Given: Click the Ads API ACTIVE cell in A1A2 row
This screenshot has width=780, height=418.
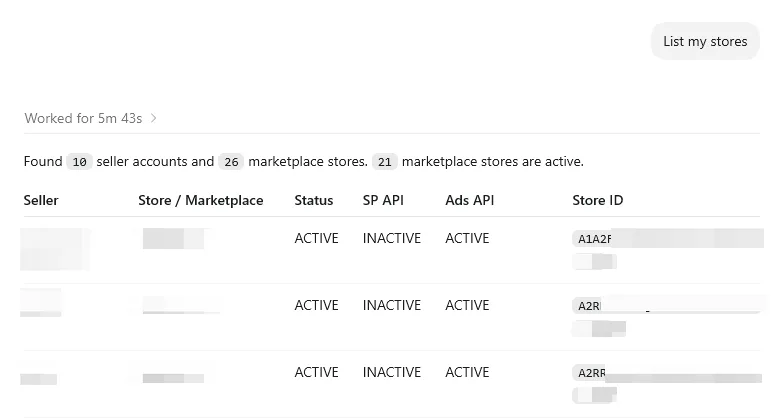Looking at the screenshot, I should [x=467, y=238].
